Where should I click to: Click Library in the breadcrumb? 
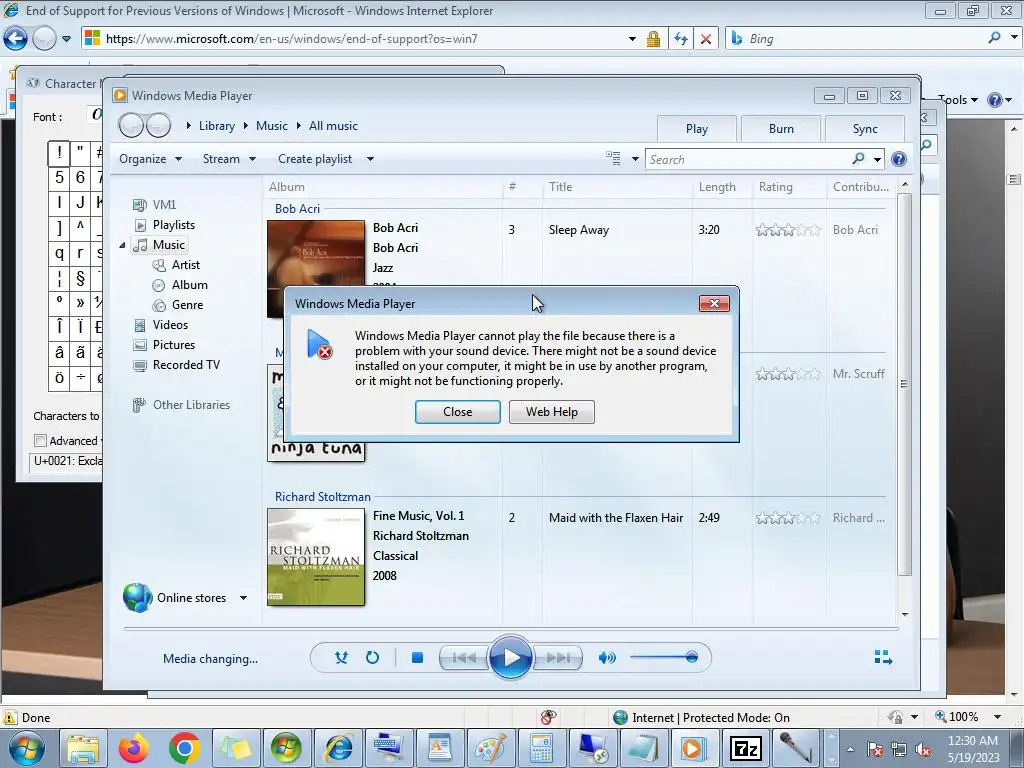[x=217, y=126]
